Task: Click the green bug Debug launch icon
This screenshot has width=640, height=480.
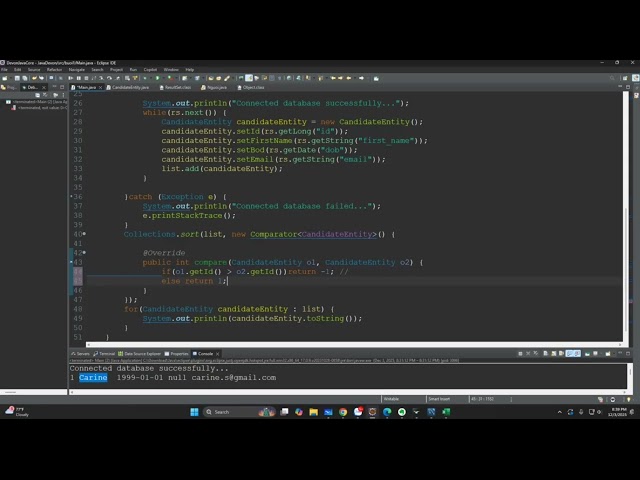Action: click(x=145, y=78)
